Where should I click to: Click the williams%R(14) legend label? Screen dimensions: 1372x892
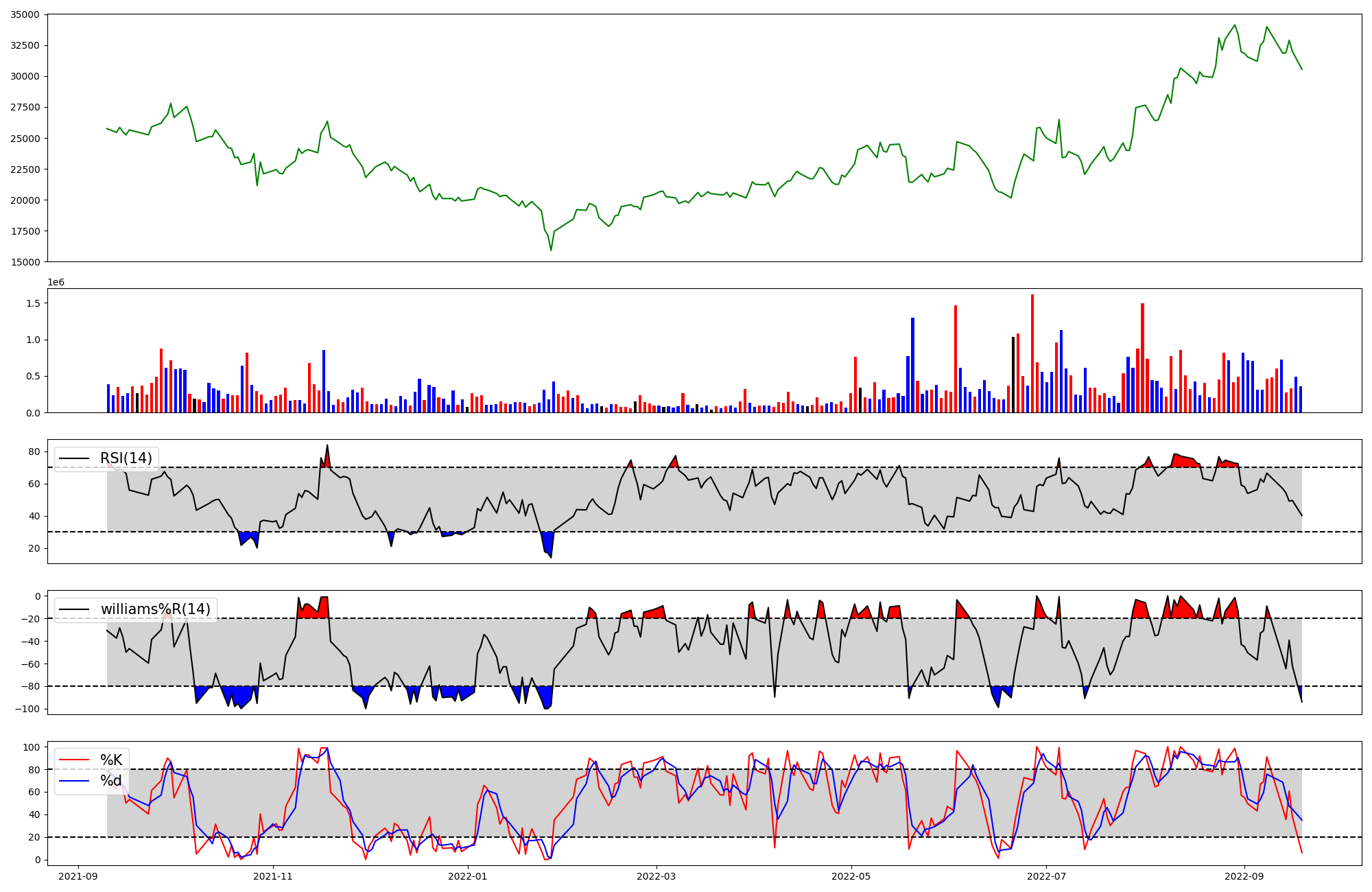[156, 609]
